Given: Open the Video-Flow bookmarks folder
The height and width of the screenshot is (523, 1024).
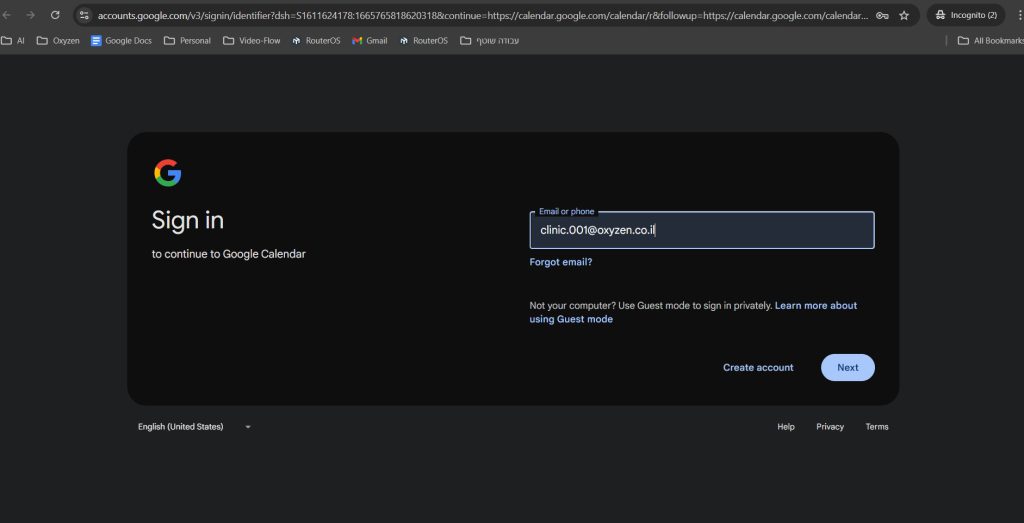Looking at the screenshot, I should coord(251,40).
